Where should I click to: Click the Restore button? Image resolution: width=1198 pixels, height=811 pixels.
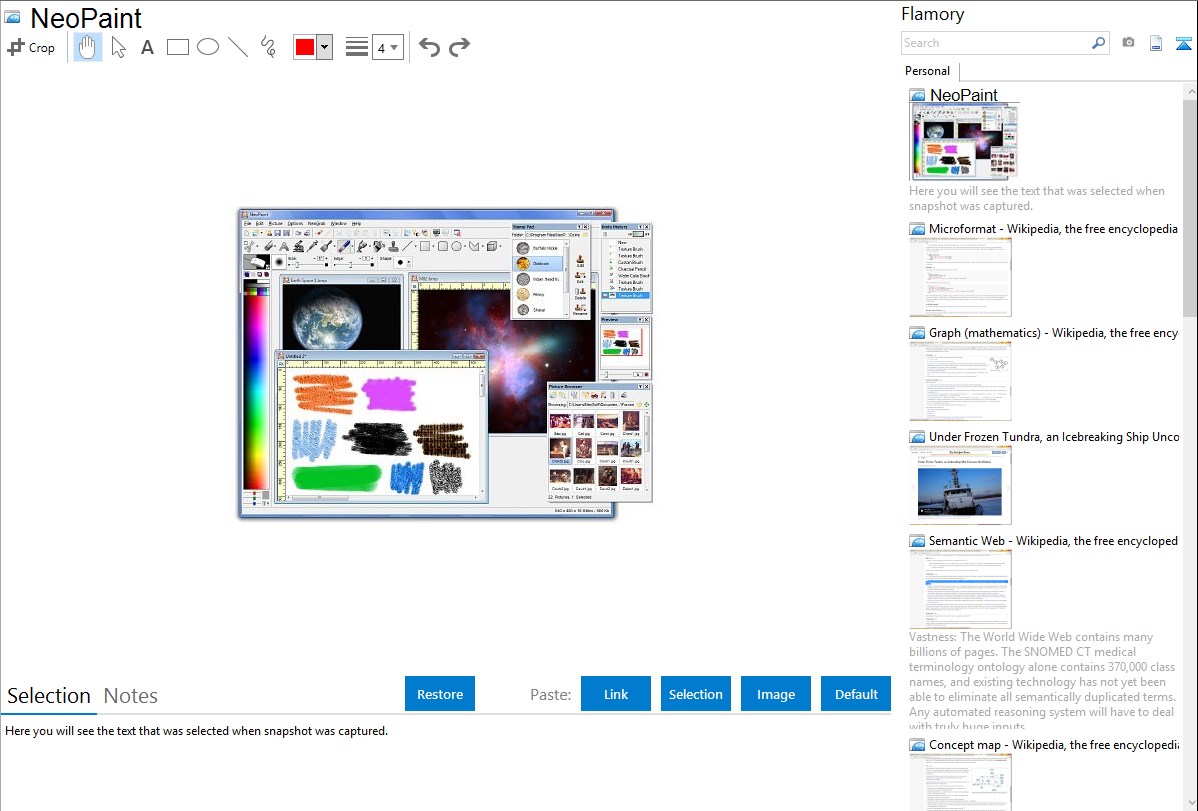440,694
